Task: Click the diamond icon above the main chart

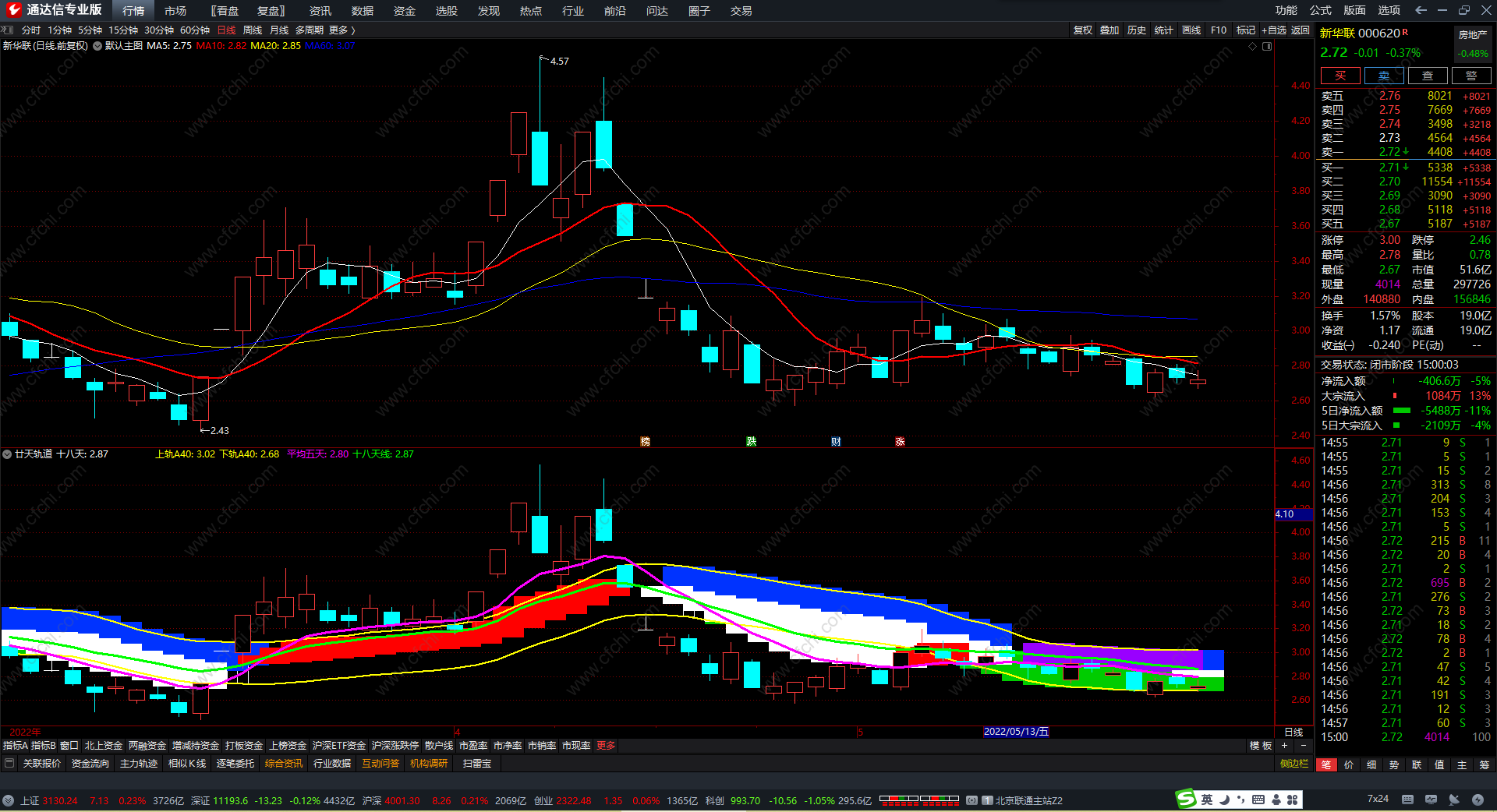Action: pyautogui.click(x=1253, y=46)
